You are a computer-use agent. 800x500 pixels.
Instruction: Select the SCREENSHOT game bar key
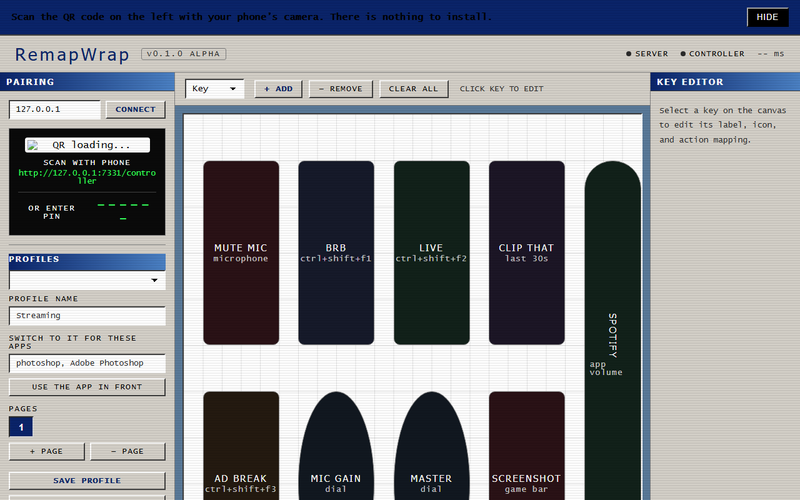[x=527, y=446]
